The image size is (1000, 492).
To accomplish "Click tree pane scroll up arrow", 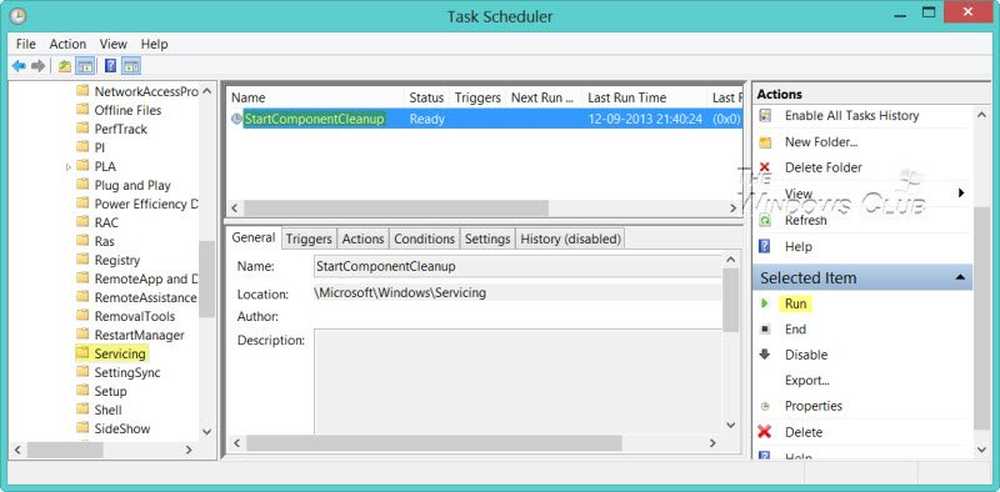I will pos(207,91).
